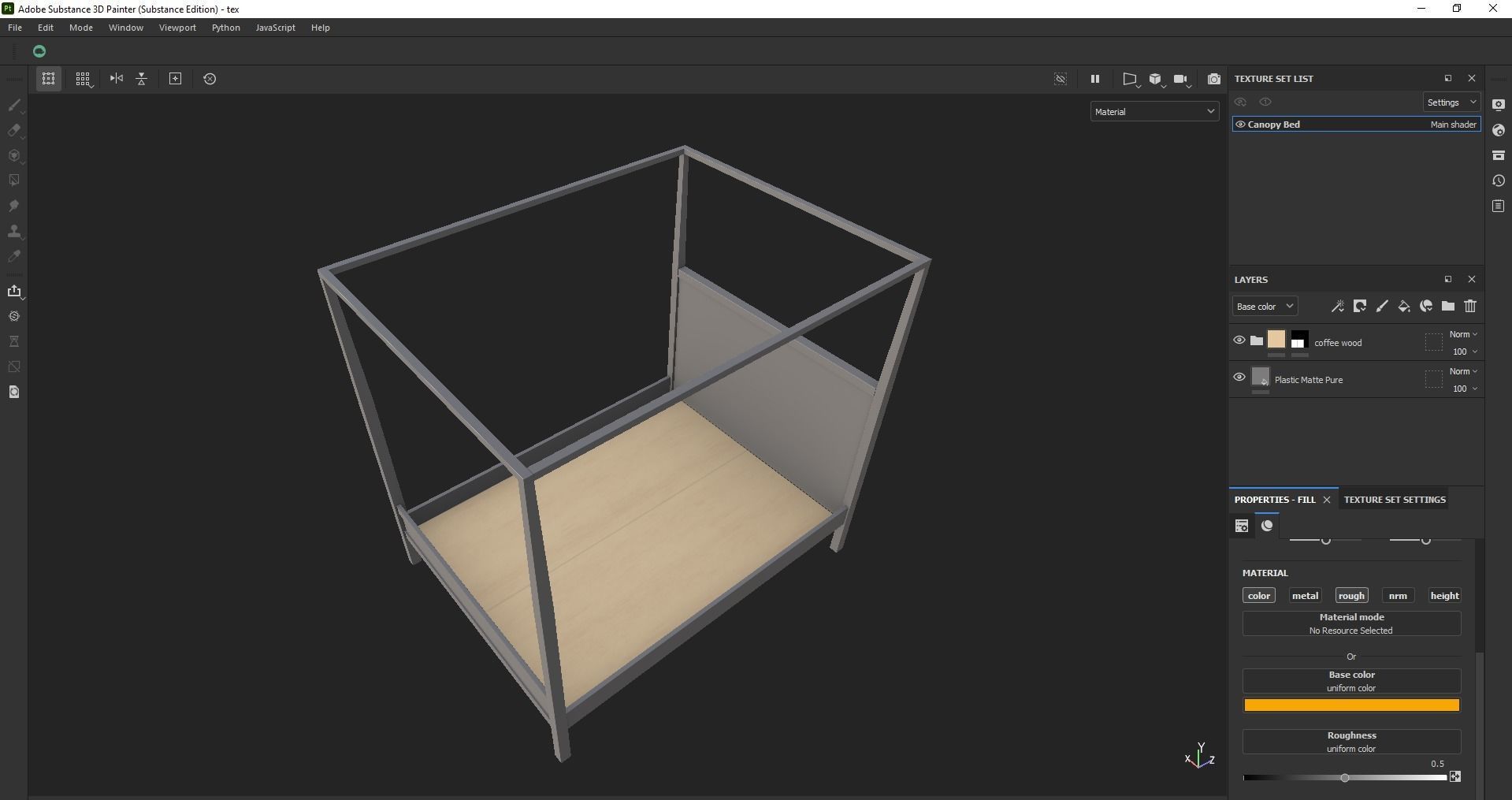Toggle the rough channel button
Viewport: 1512px width, 800px height.
(1351, 596)
